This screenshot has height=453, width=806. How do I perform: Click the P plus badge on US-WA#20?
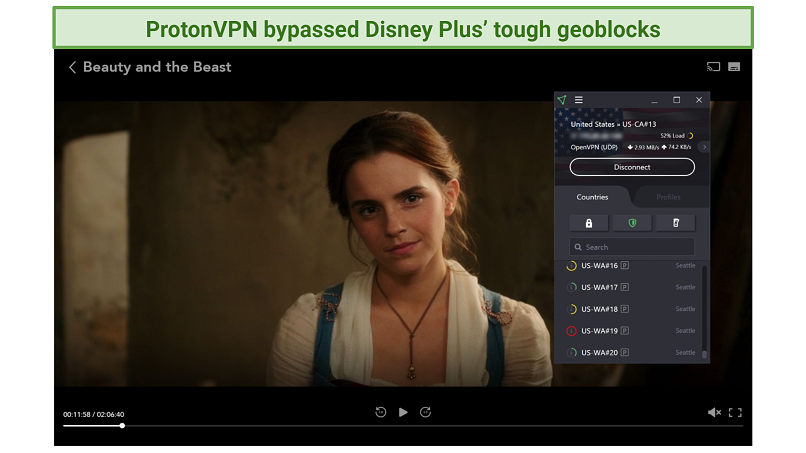tap(625, 352)
